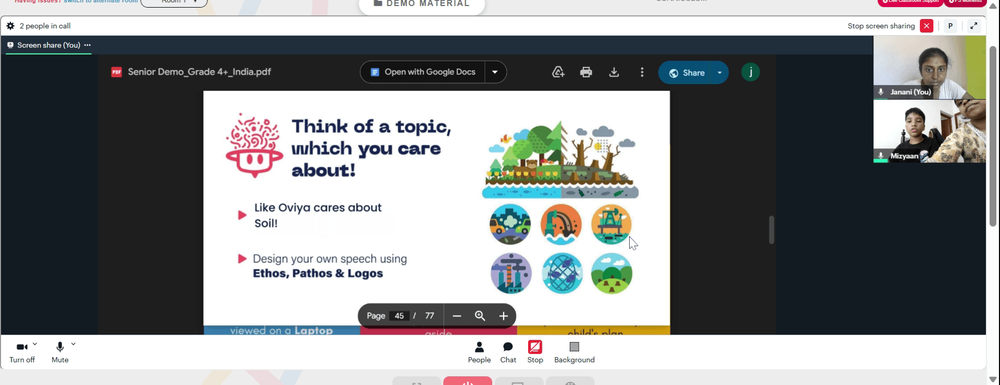The image size is (1000, 385).
Task: Open camera options chevron
Action: coord(35,344)
